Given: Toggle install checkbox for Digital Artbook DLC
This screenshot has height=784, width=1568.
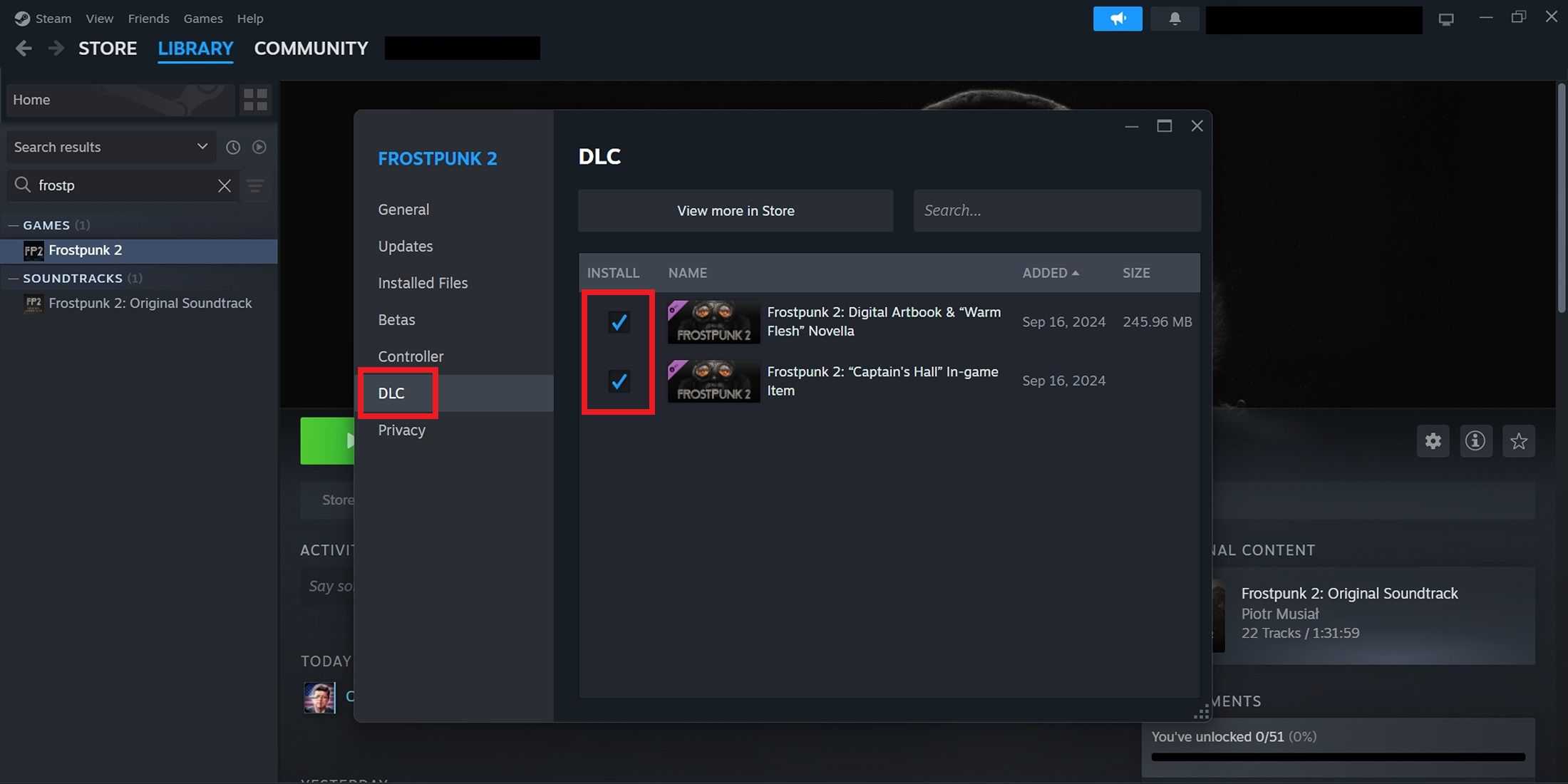Looking at the screenshot, I should pos(617,321).
